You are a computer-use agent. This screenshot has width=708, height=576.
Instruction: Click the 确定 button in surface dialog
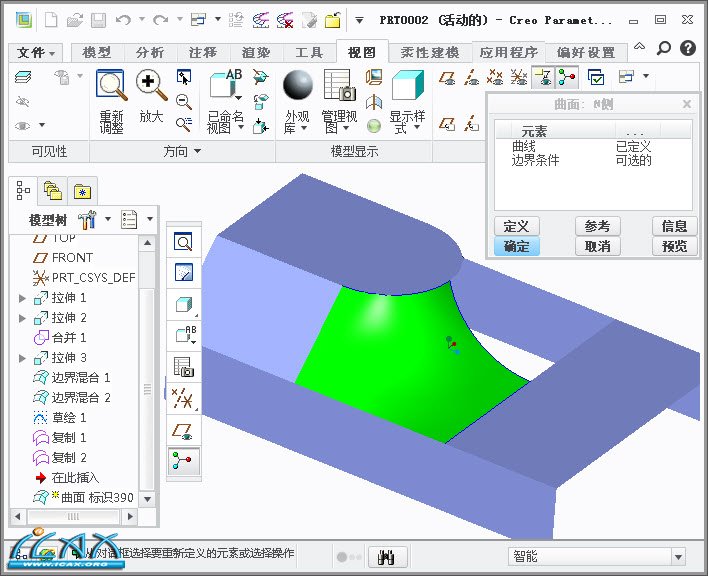click(516, 246)
